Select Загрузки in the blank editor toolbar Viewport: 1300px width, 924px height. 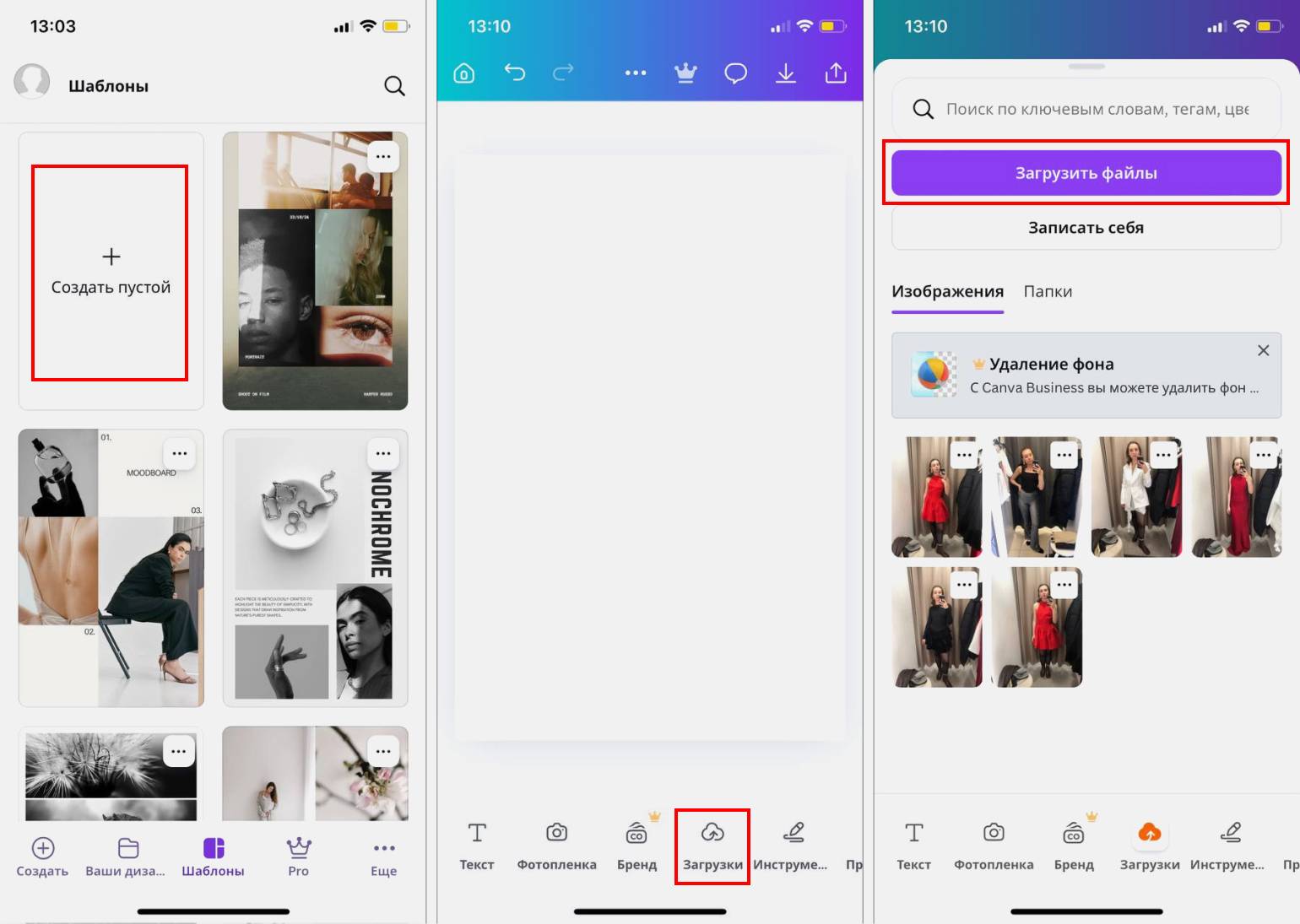712,846
